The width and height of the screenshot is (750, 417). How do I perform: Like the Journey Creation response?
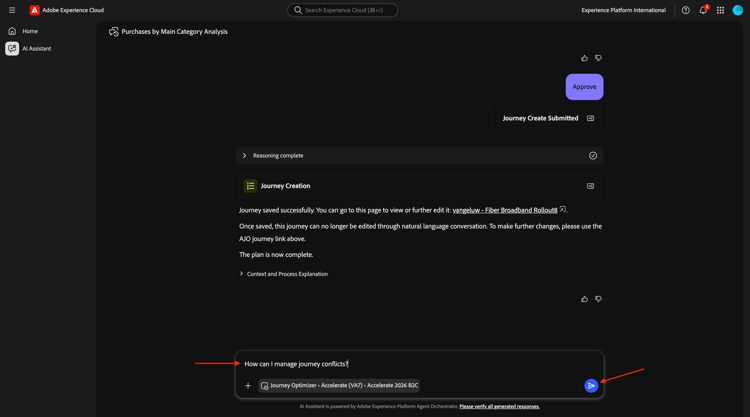585,299
